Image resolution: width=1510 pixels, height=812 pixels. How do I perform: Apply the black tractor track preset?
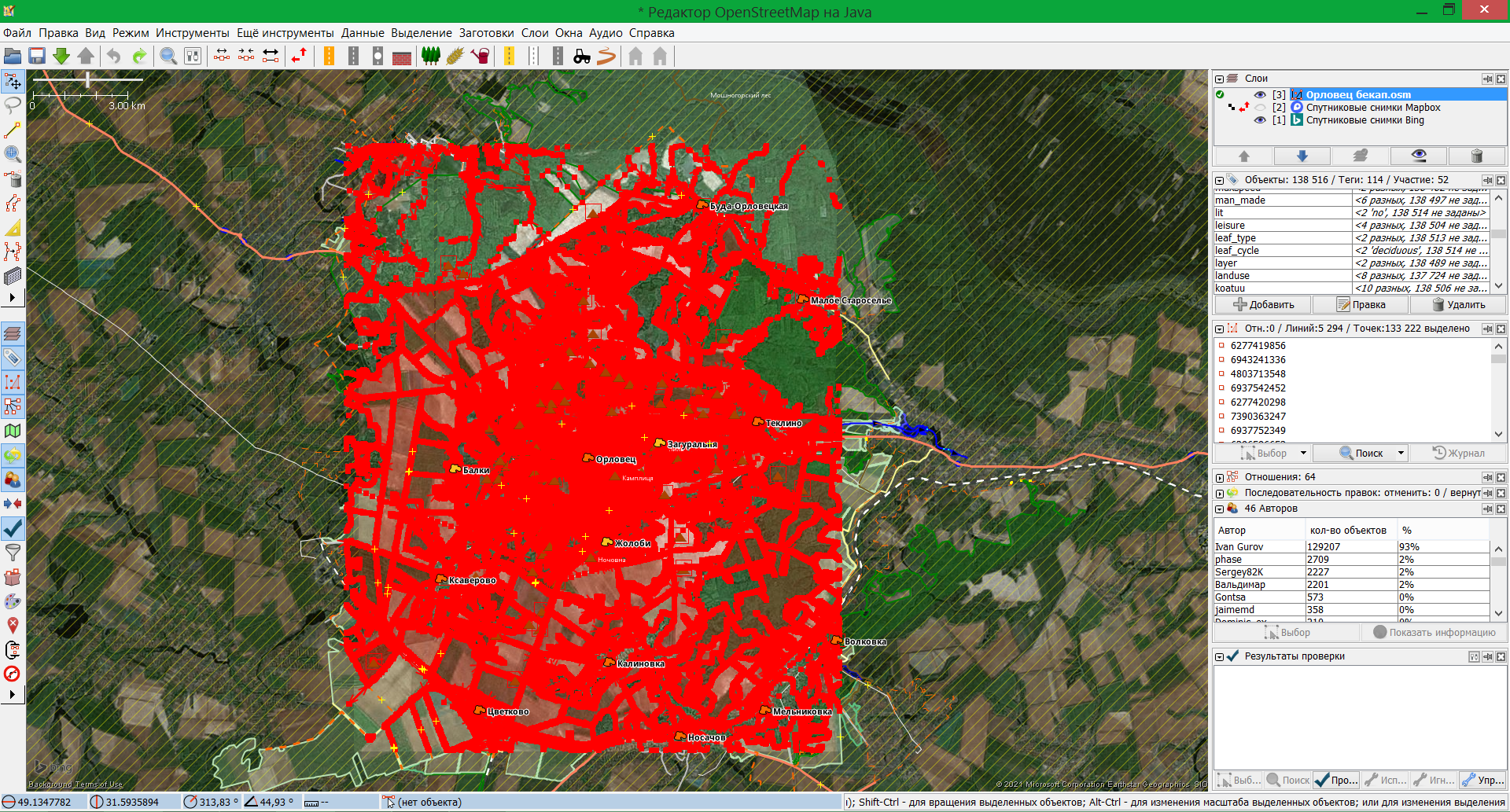pos(582,56)
